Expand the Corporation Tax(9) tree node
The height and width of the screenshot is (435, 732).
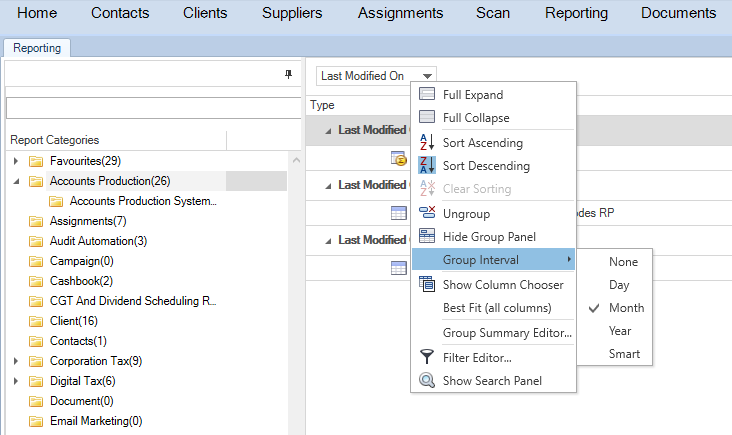pyautogui.click(x=16, y=361)
